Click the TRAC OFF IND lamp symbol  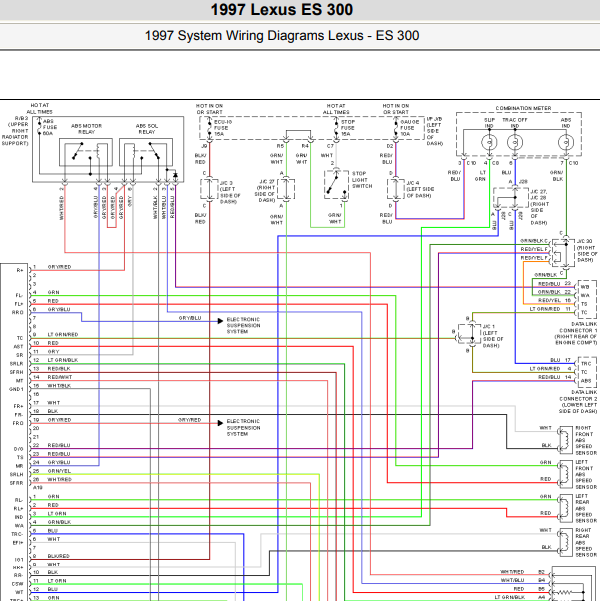pos(515,143)
